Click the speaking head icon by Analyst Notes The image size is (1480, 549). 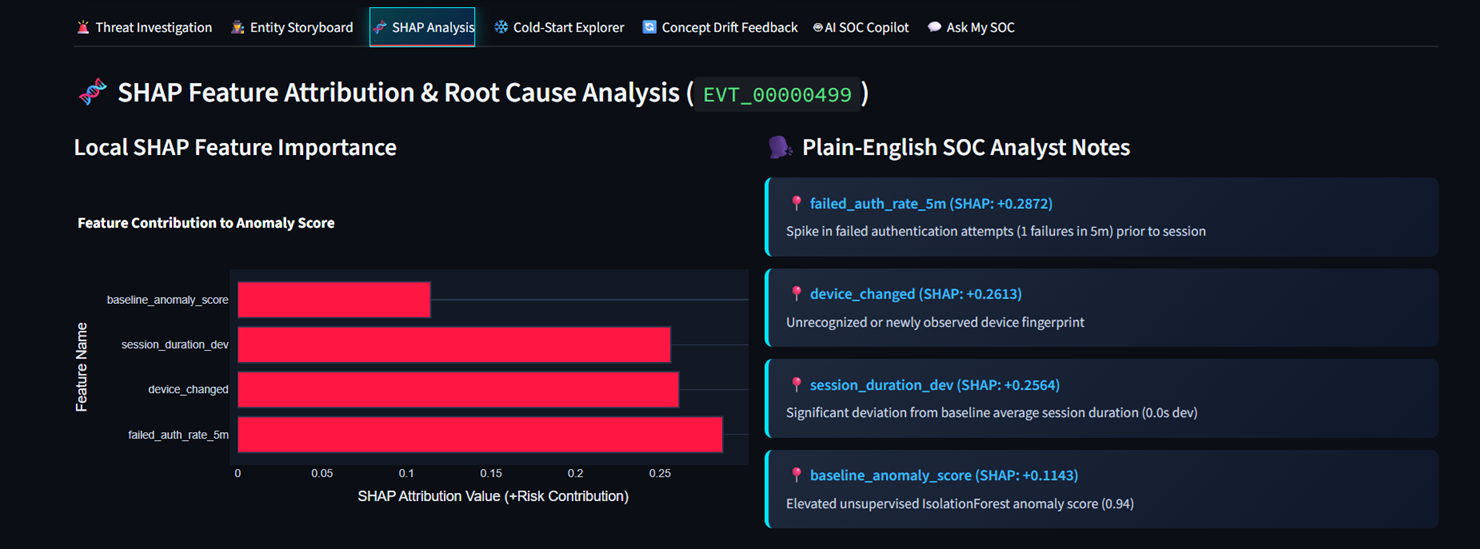click(x=780, y=148)
